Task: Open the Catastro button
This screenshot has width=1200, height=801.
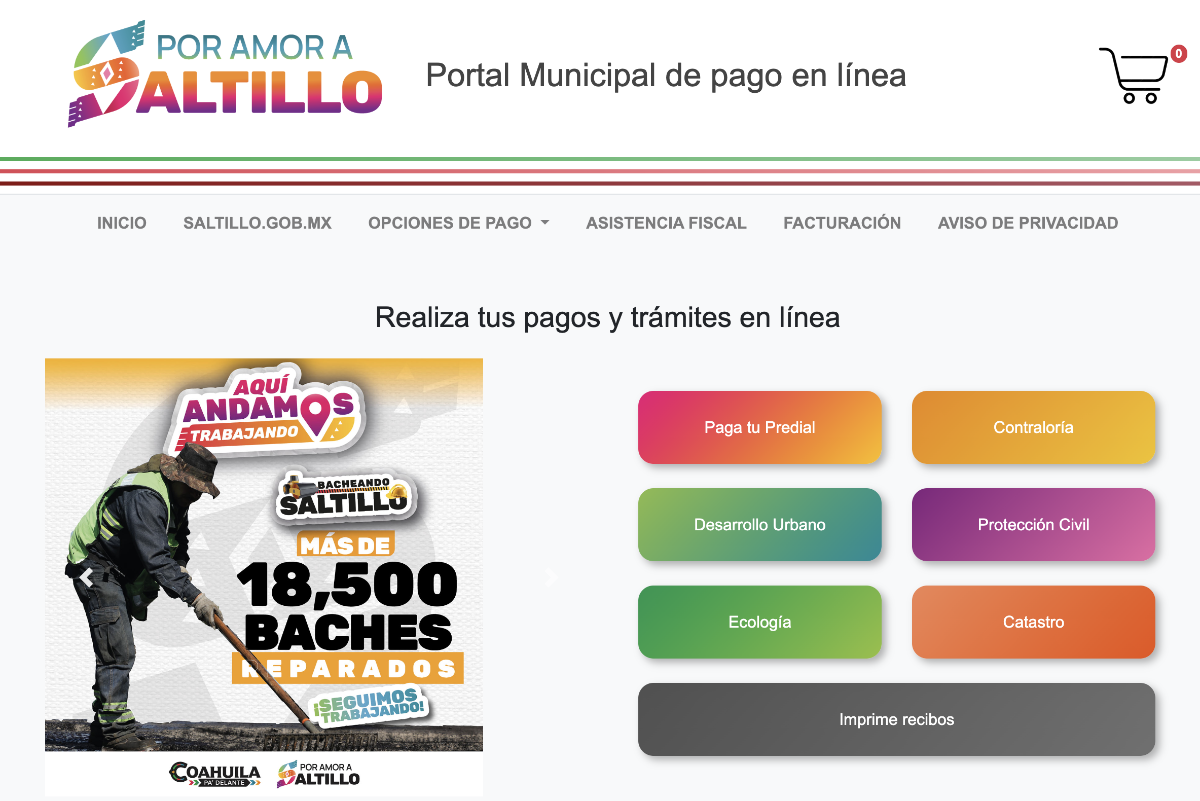Action: pyautogui.click(x=1033, y=622)
